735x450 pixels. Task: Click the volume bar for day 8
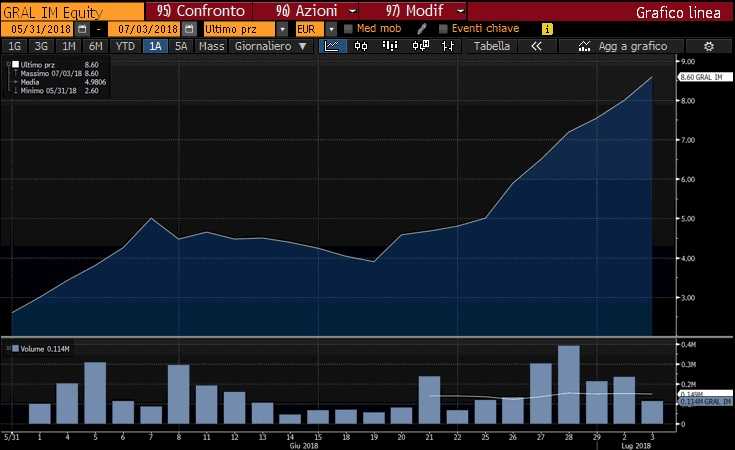179,394
